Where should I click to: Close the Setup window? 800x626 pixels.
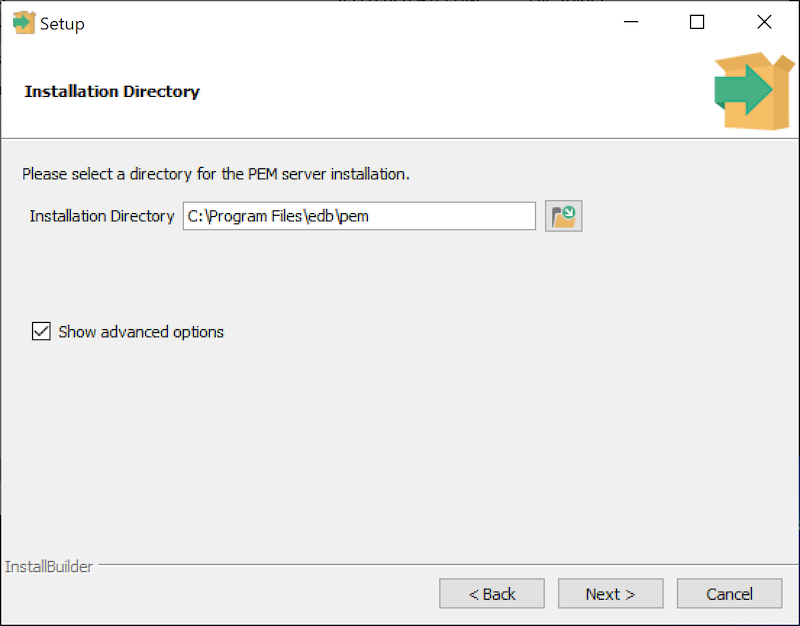pyautogui.click(x=764, y=22)
